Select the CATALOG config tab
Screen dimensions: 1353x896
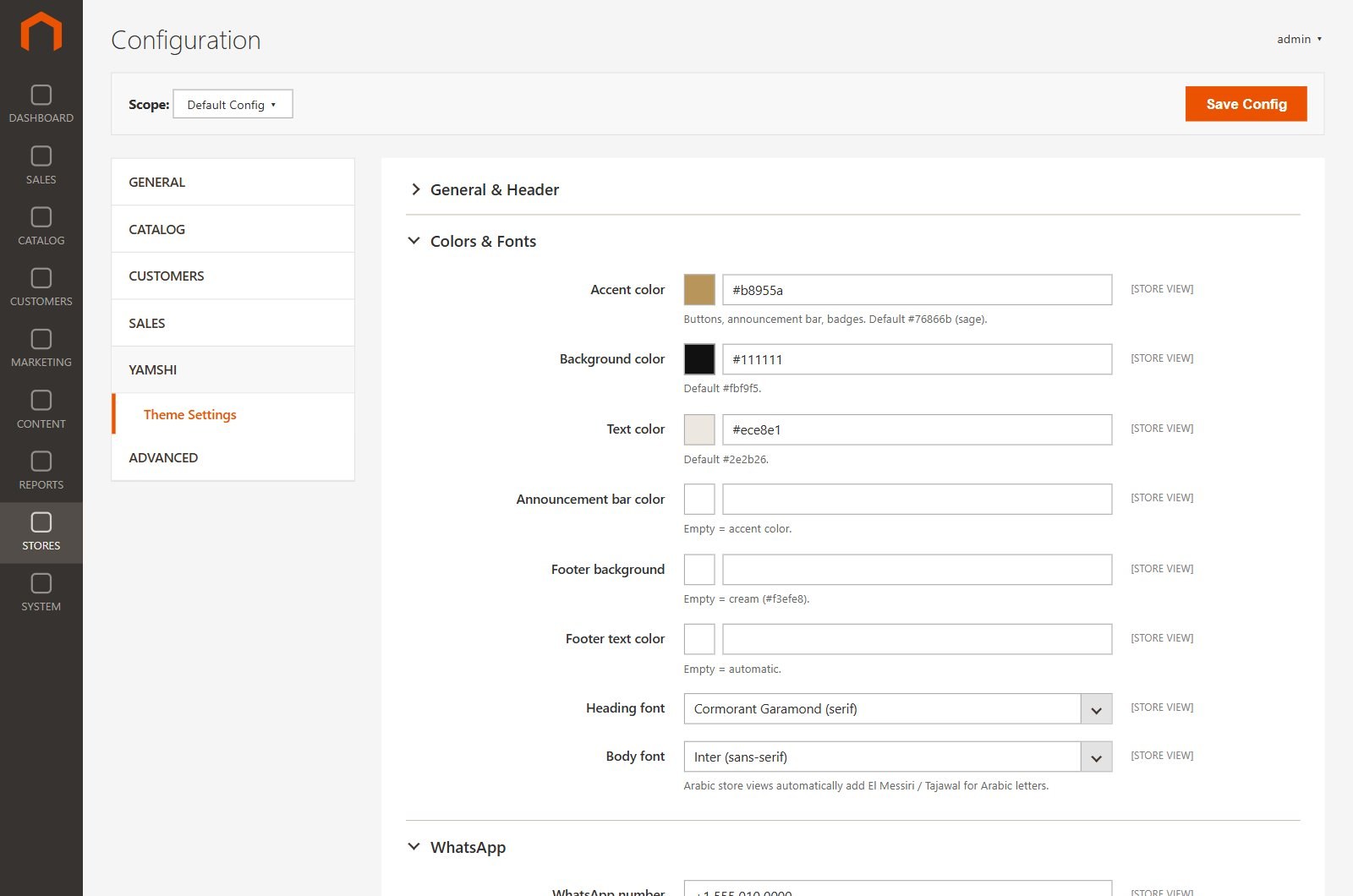point(233,229)
